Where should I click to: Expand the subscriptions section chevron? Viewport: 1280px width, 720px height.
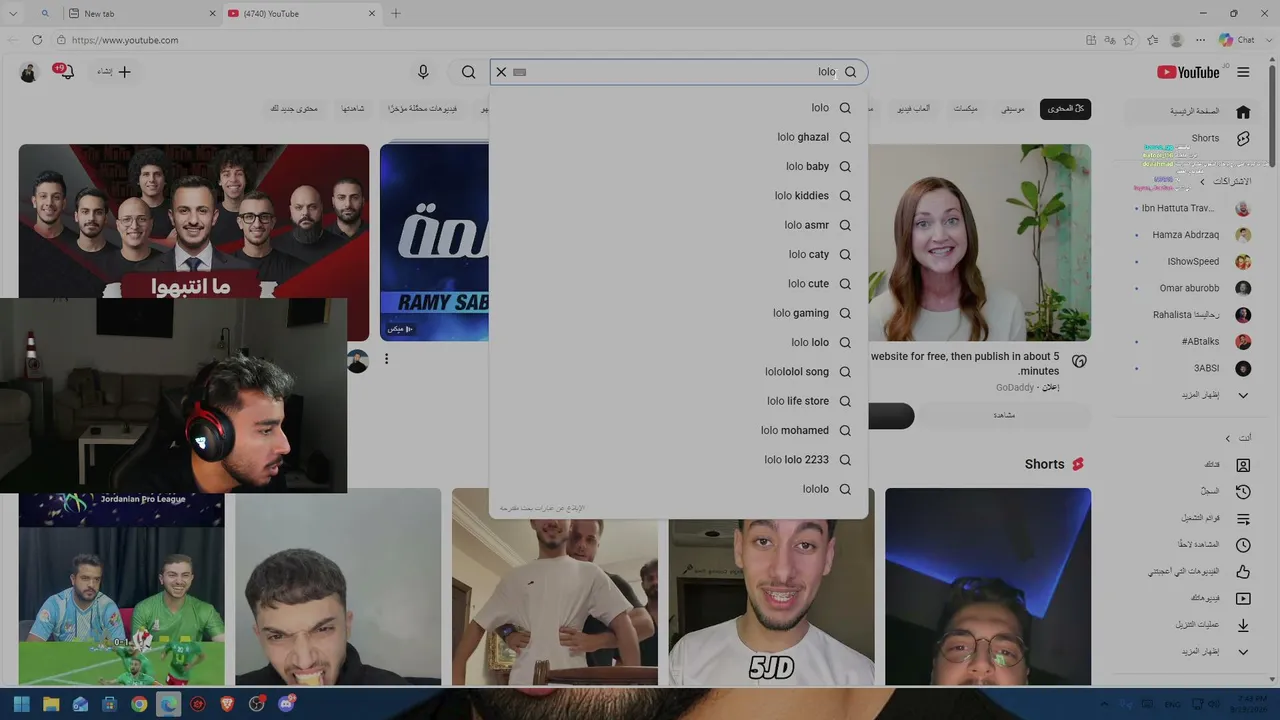pos(1203,182)
